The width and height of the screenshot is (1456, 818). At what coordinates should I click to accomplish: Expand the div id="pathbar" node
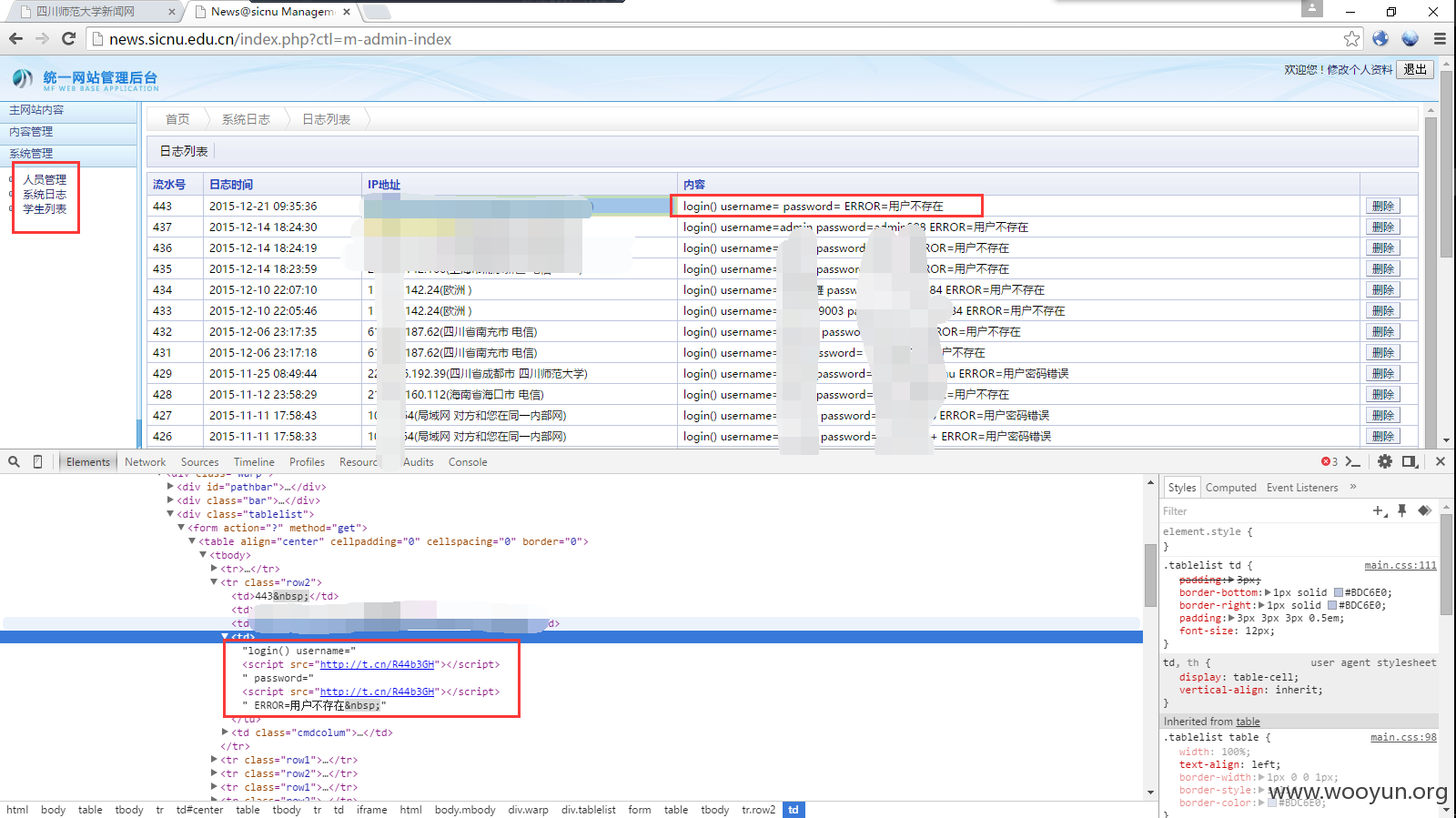pos(170,487)
